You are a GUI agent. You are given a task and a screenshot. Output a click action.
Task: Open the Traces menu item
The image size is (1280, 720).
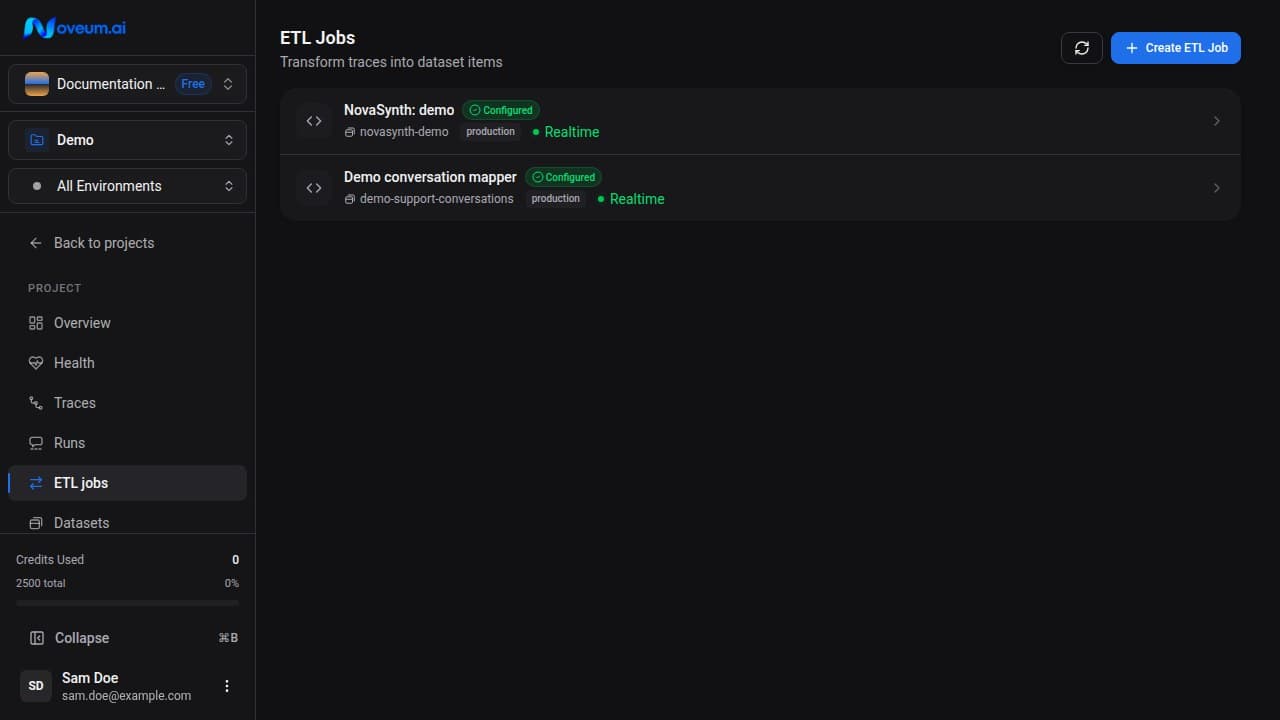point(127,403)
